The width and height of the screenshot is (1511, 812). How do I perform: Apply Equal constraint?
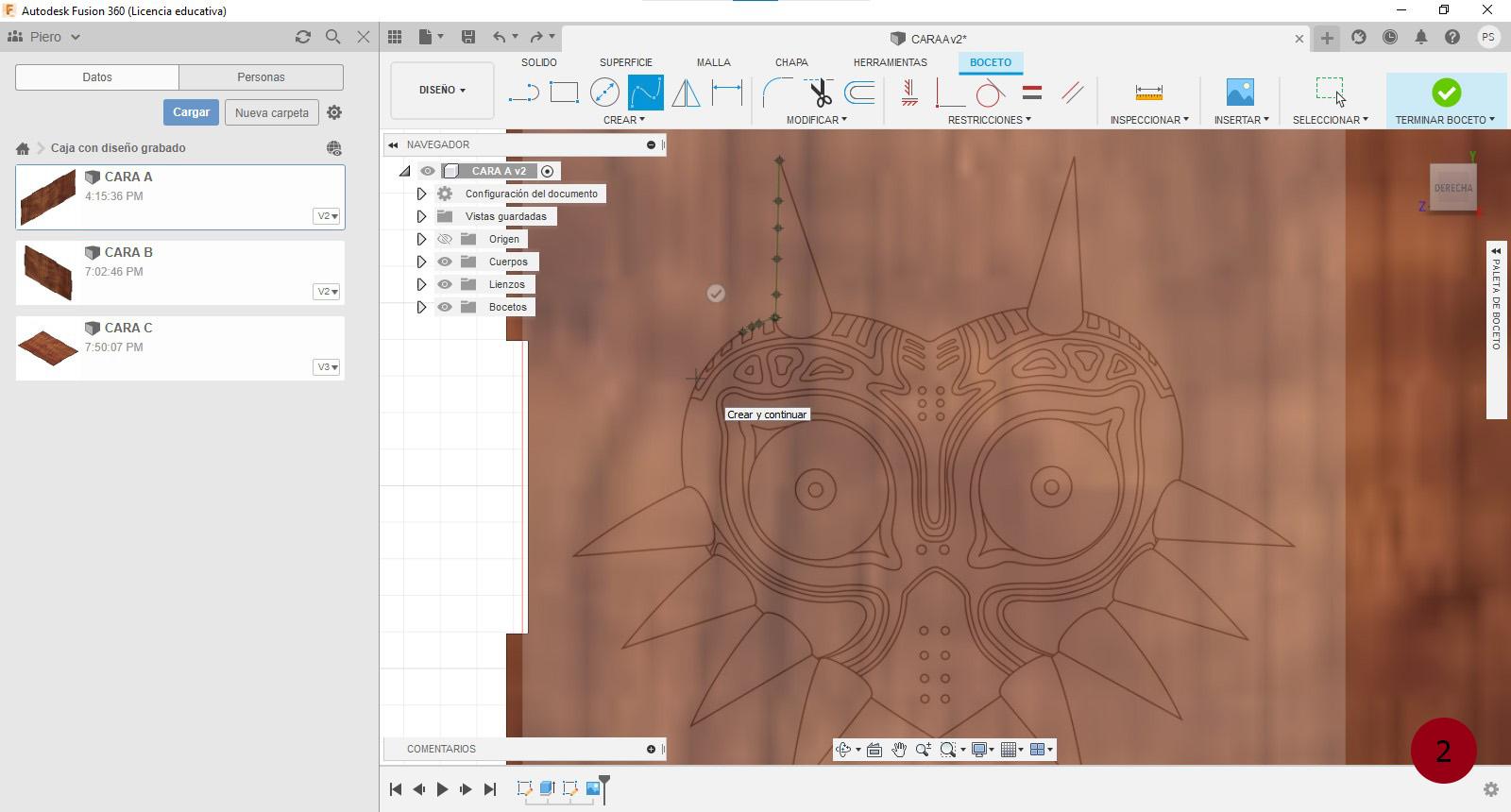point(1032,93)
